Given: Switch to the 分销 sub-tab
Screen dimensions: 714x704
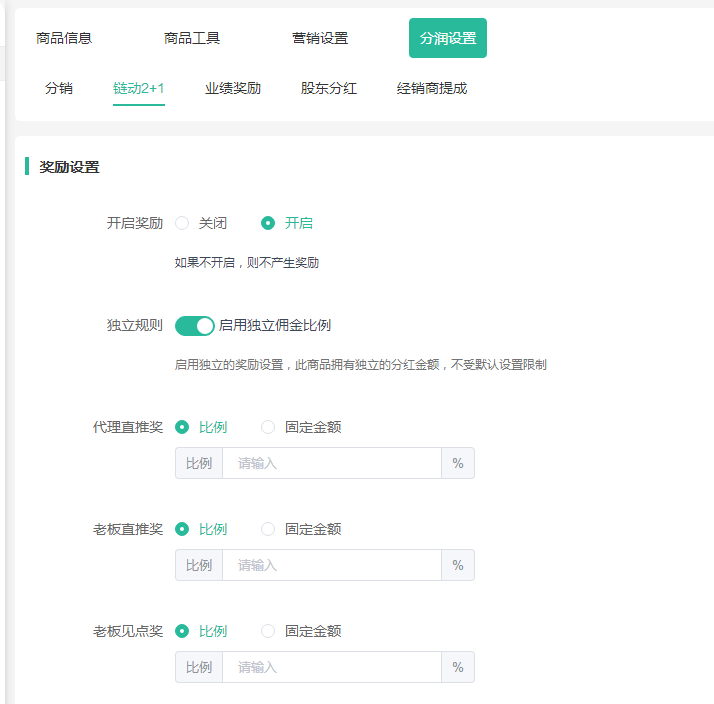Looking at the screenshot, I should [x=59, y=88].
